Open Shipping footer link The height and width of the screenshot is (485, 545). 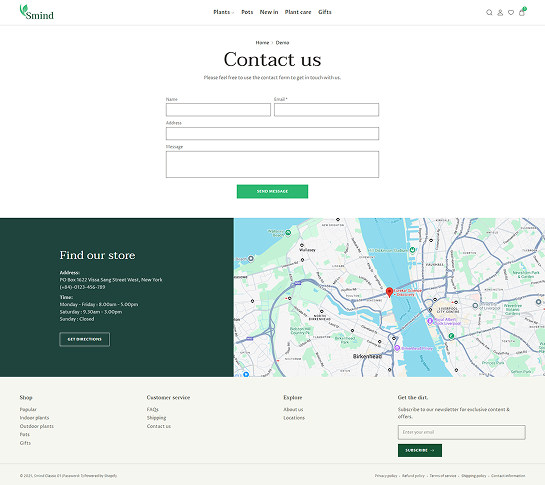[156, 418]
